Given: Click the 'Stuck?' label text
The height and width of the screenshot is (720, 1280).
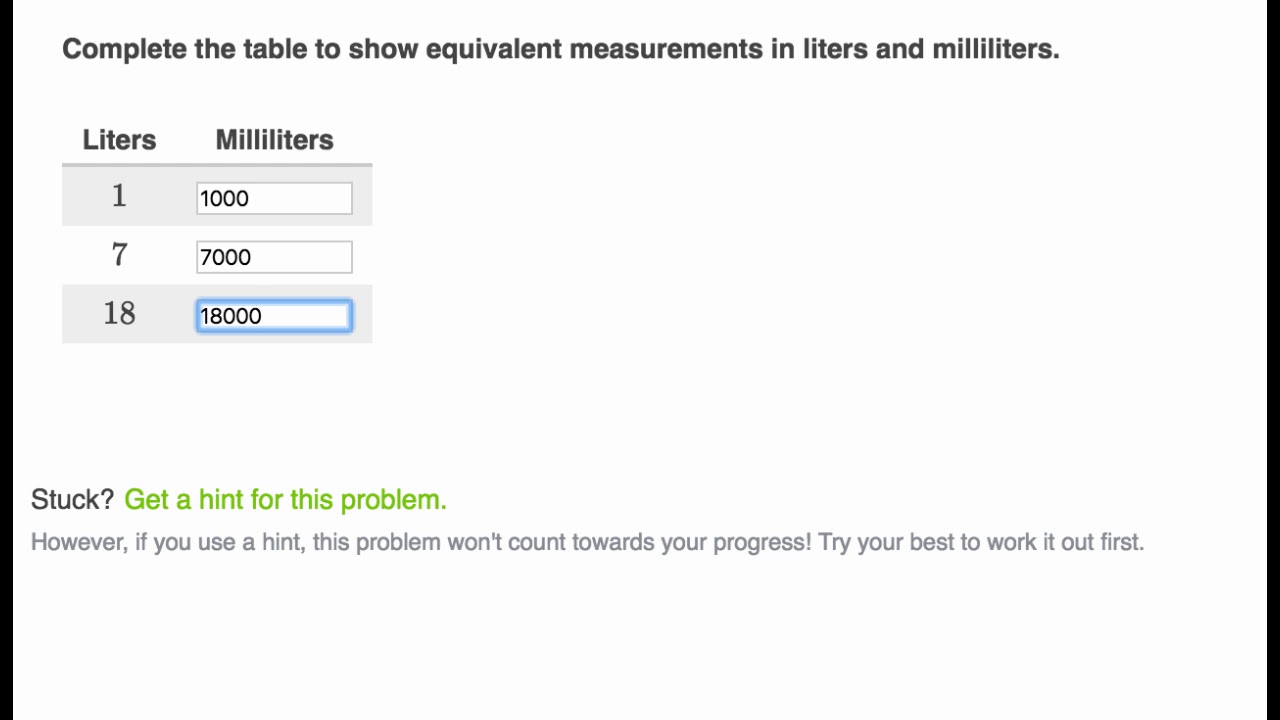Looking at the screenshot, I should pyautogui.click(x=72, y=500).
